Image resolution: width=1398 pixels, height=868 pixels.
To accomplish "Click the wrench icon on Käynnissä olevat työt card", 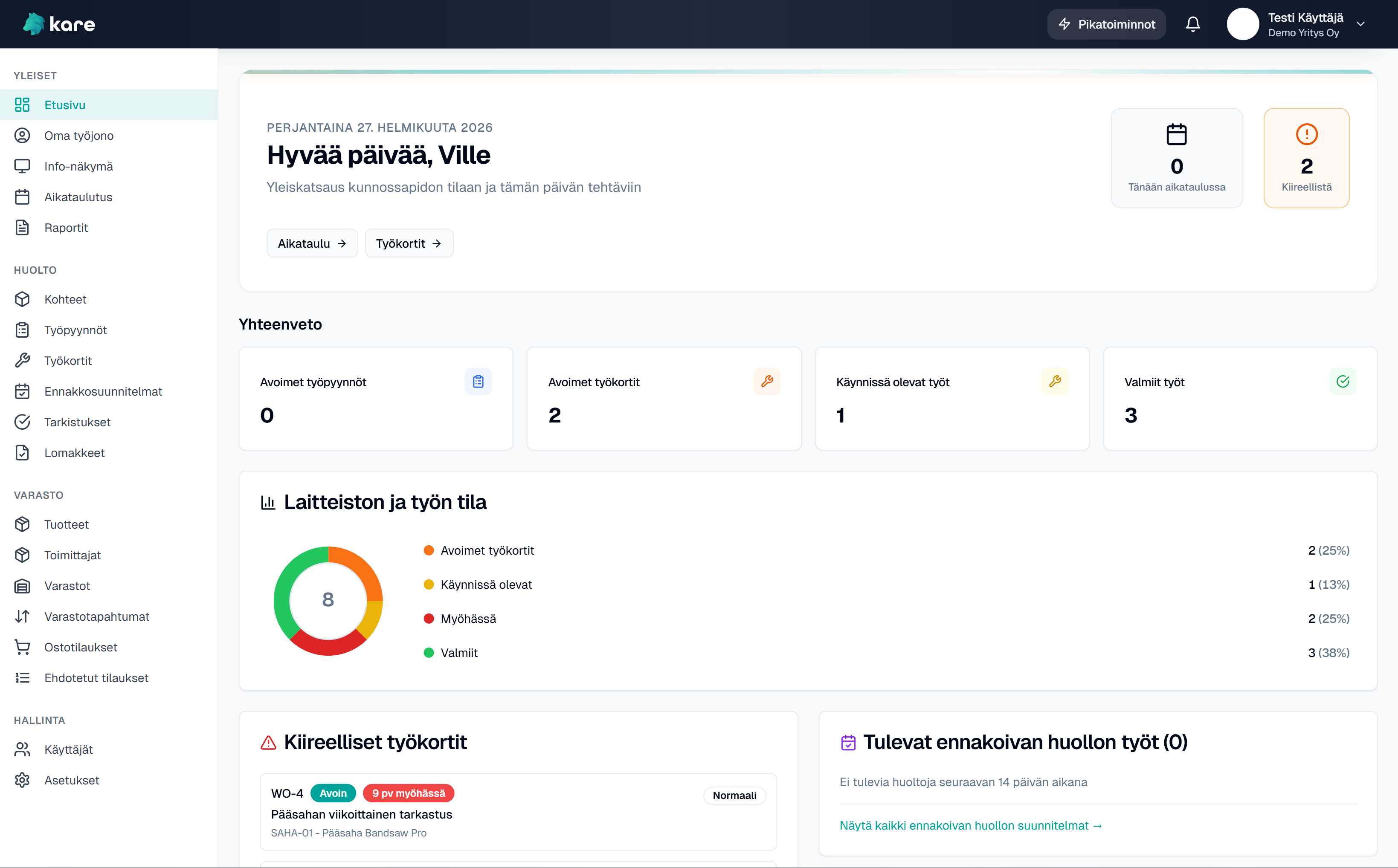I will (x=1055, y=382).
